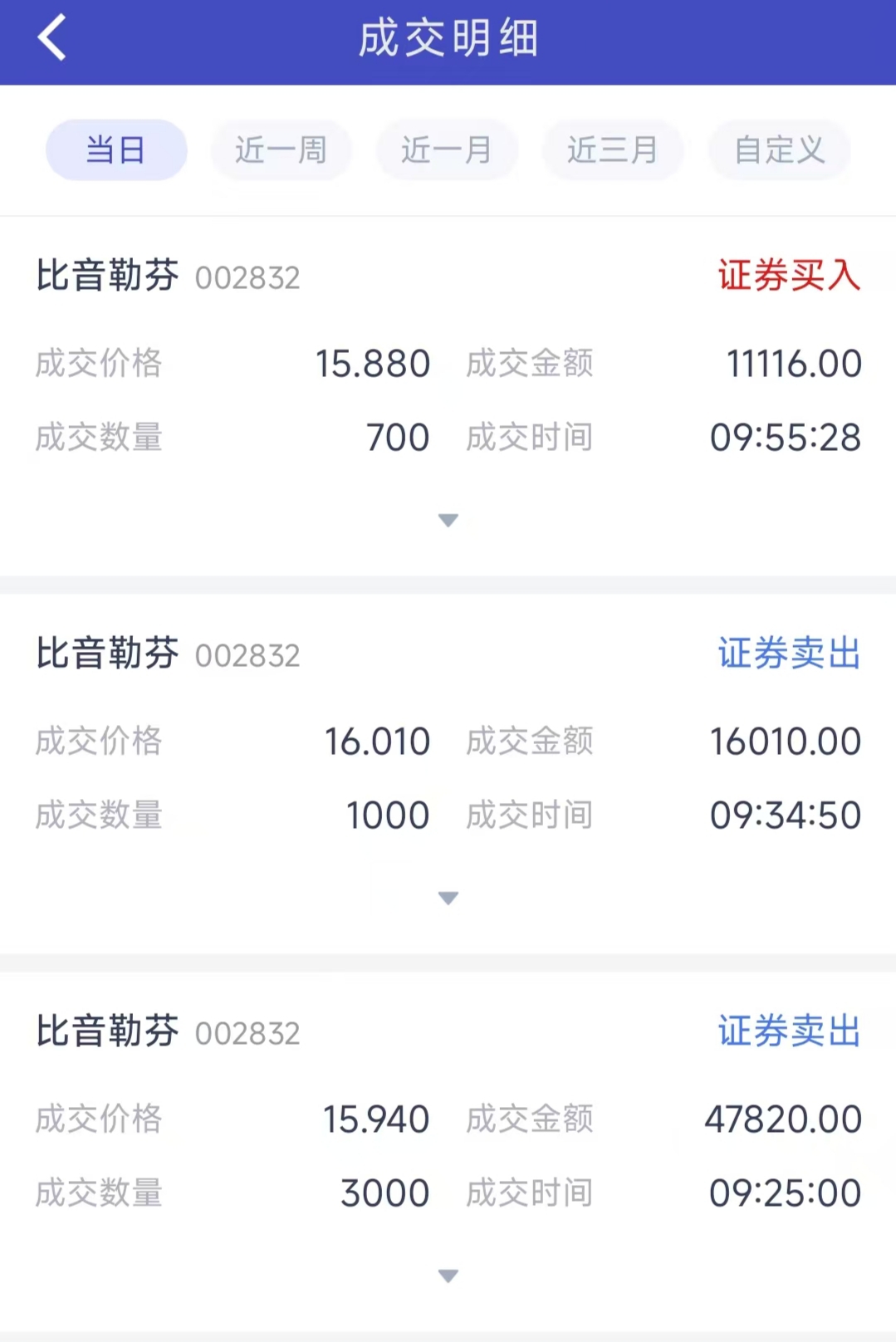Switch to 近一月 tab
Screen dimensions: 896x1342
[x=448, y=150]
